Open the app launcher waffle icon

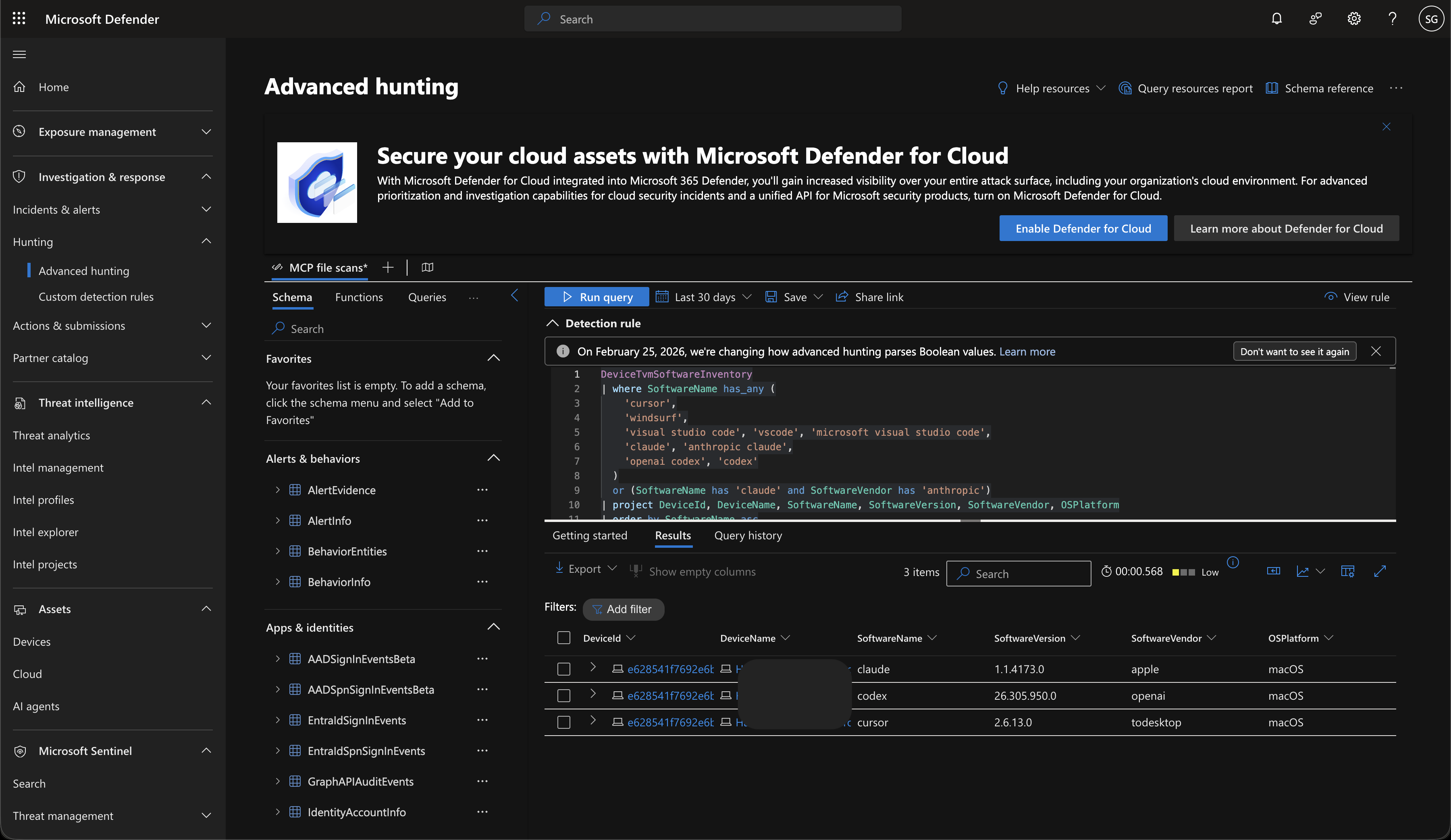[x=19, y=19]
